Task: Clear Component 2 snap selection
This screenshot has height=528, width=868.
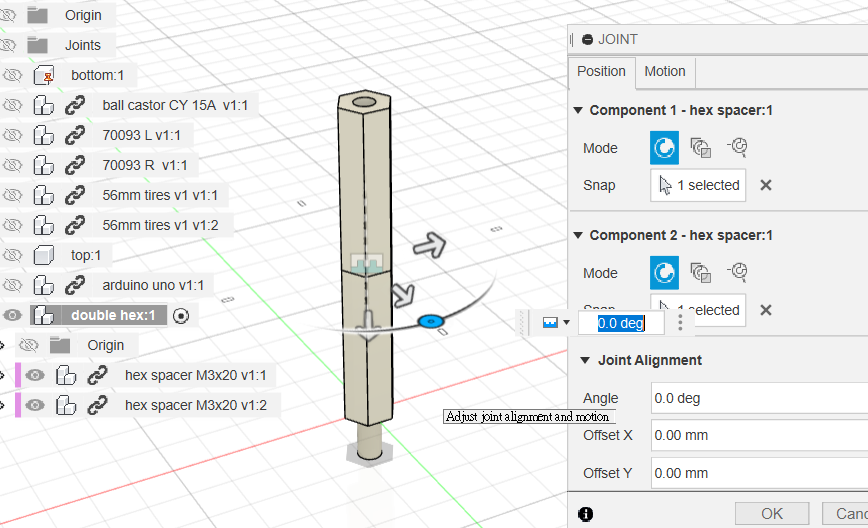Action: 766,310
